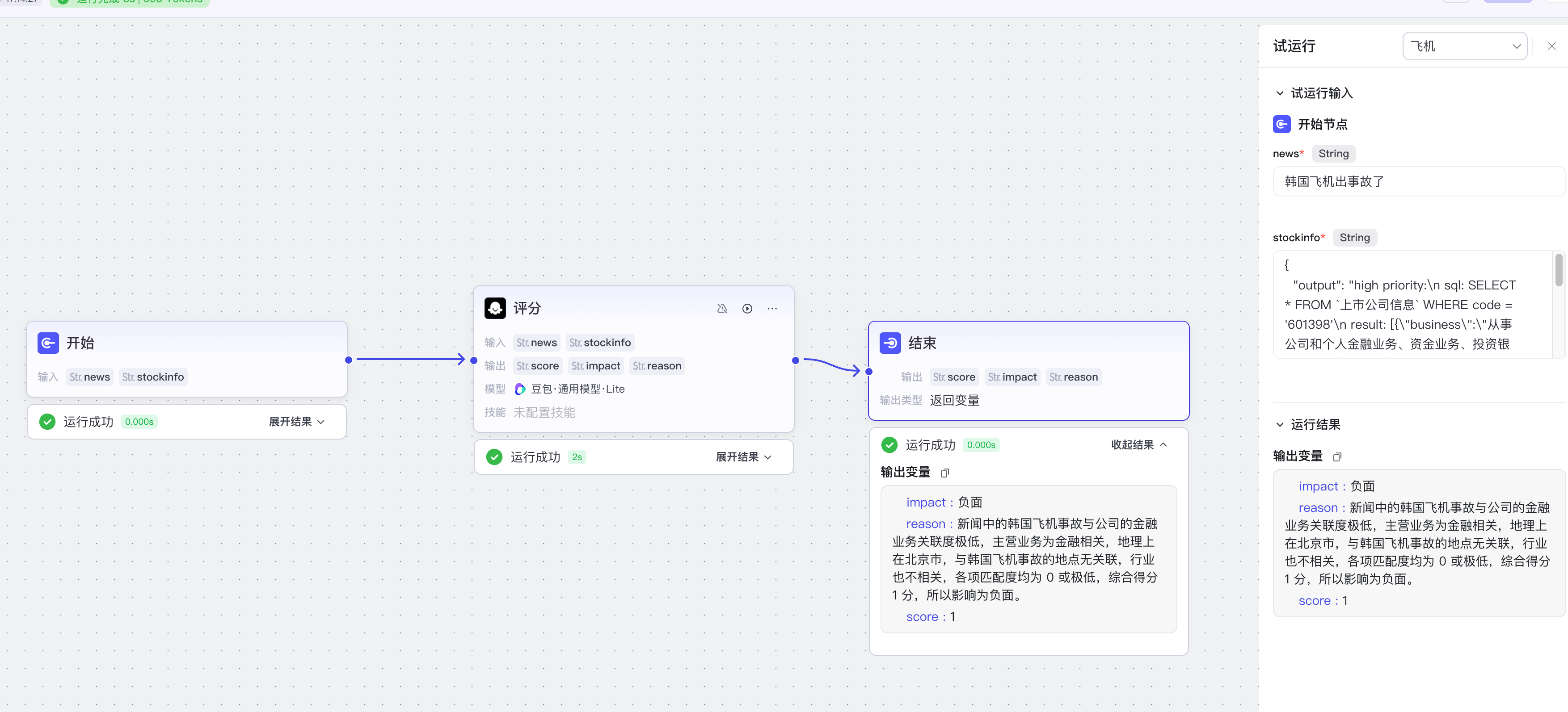This screenshot has height=712, width=1568.
Task: Click green success check under 评分 node
Action: [x=494, y=457]
